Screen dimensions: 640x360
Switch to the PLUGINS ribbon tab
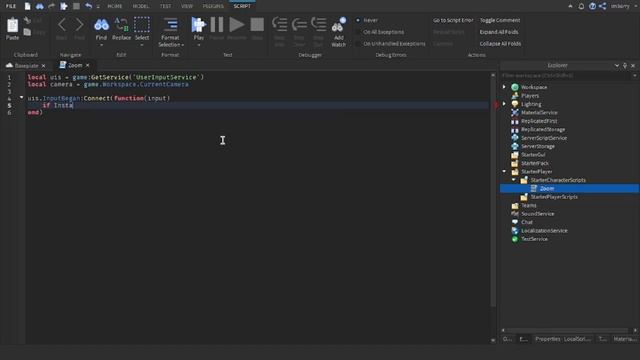pos(213,6)
